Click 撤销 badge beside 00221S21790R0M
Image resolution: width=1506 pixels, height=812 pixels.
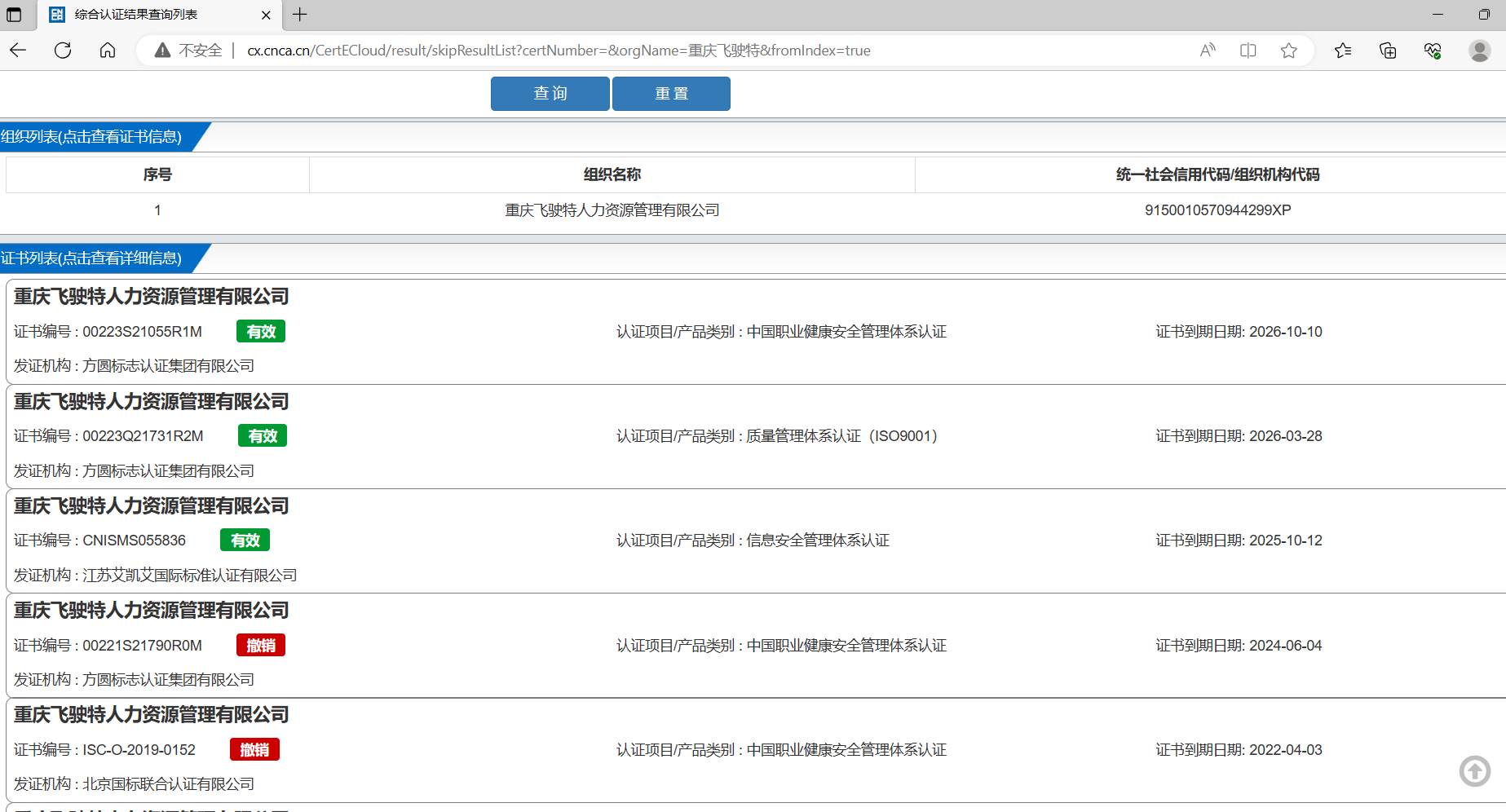coord(261,646)
